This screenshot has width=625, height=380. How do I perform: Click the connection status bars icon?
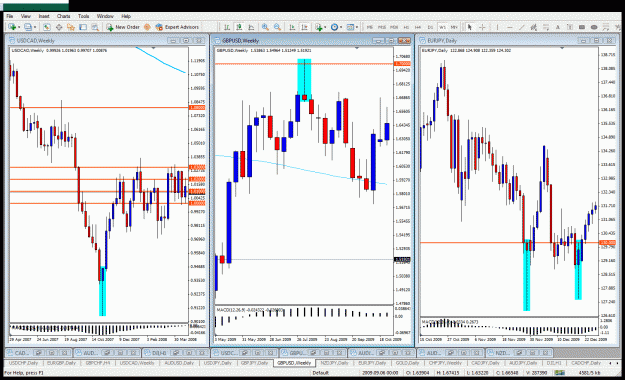point(559,373)
